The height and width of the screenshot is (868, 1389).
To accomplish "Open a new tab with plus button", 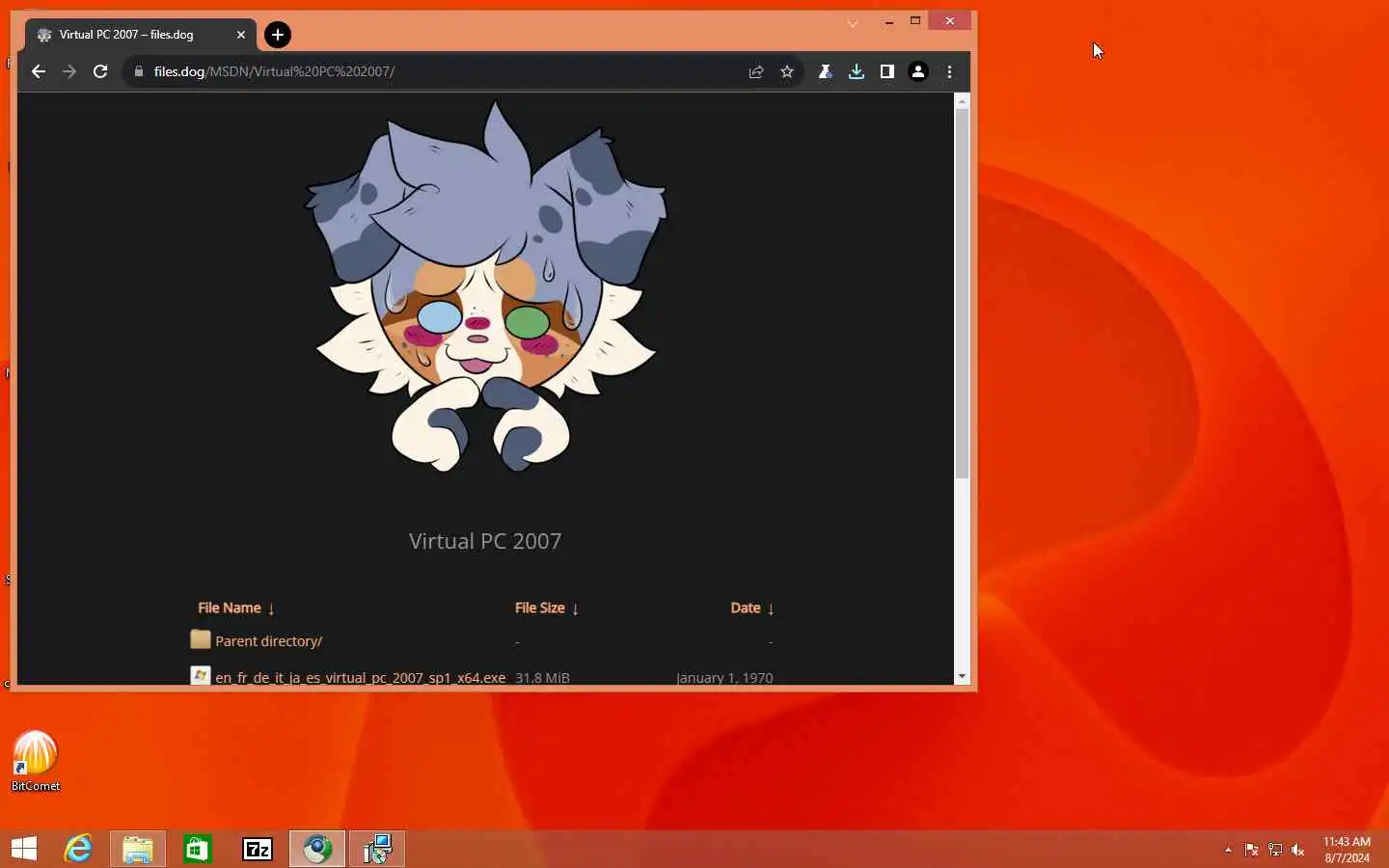I will pos(278,35).
